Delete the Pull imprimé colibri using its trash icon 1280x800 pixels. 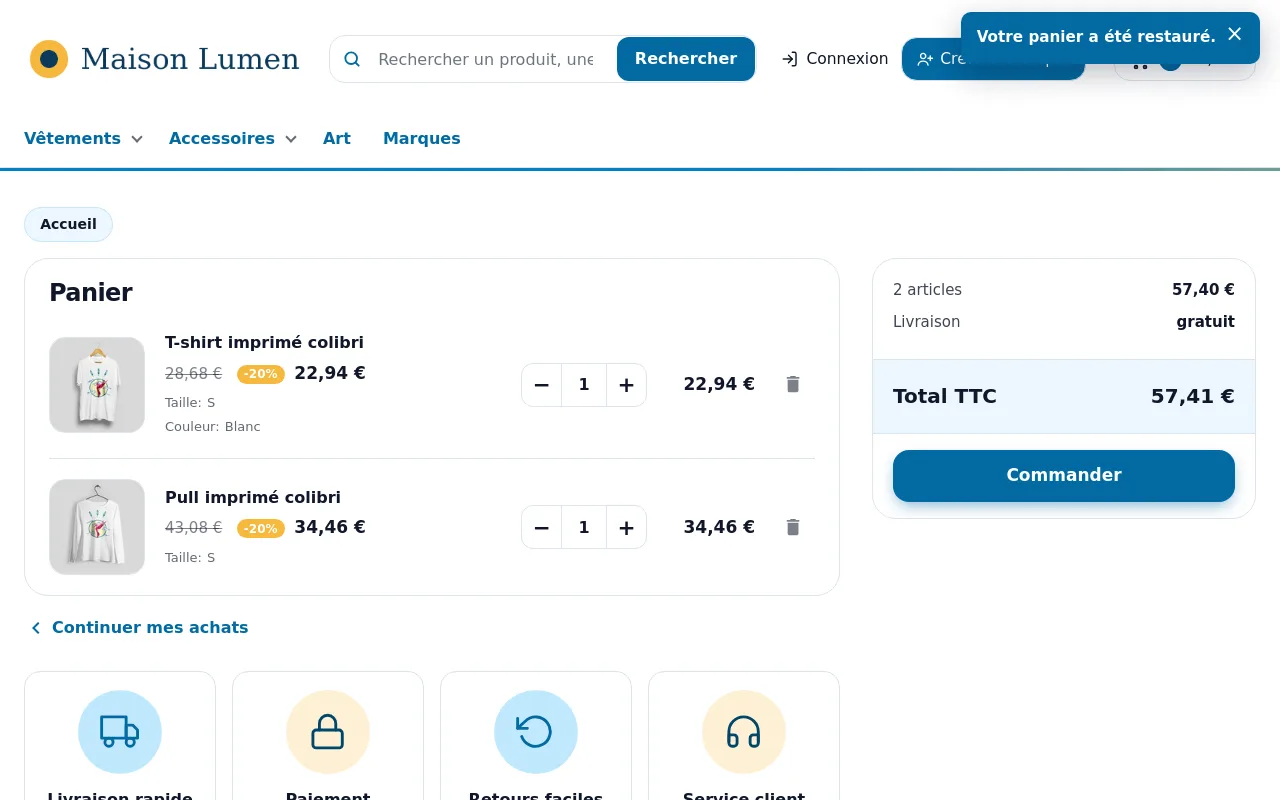coord(793,527)
